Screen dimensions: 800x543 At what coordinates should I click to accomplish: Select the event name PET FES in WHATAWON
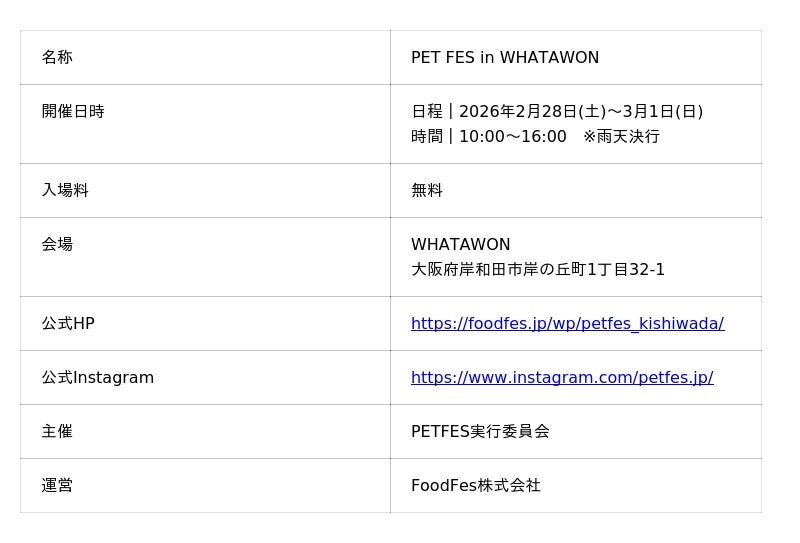505,58
